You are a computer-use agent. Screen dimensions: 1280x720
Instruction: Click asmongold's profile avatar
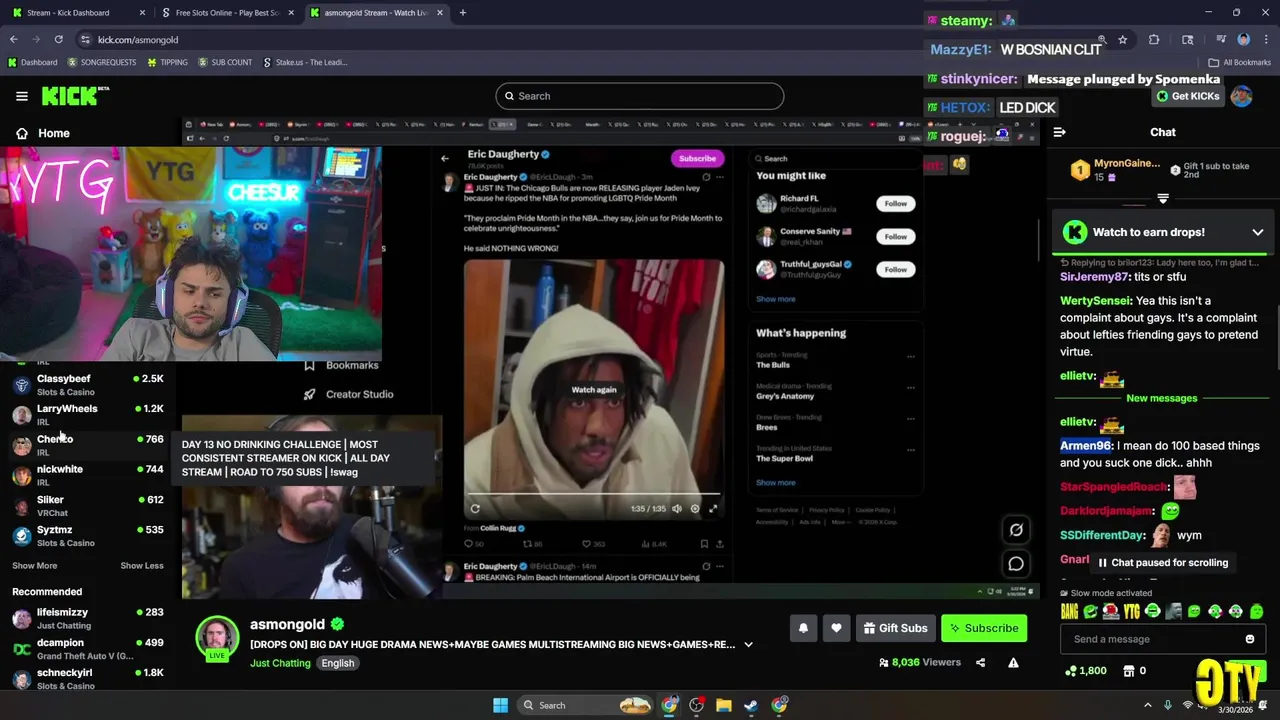(217, 637)
